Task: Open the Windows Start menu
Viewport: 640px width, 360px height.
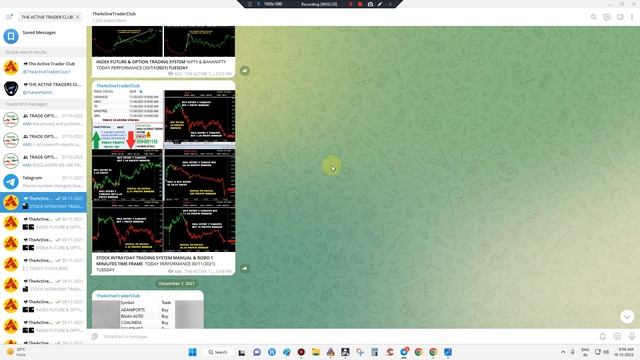Action: tap(192, 352)
